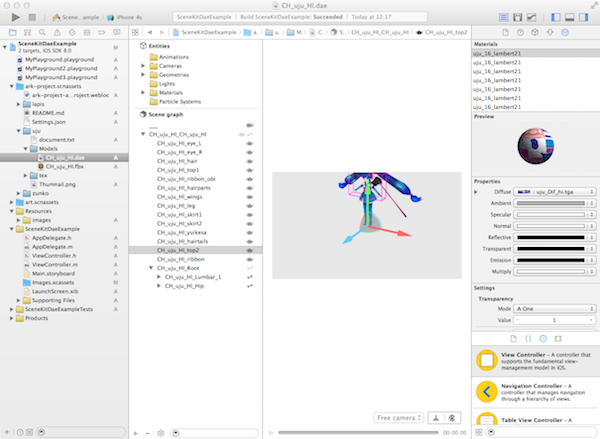Show the object library

tap(543, 339)
